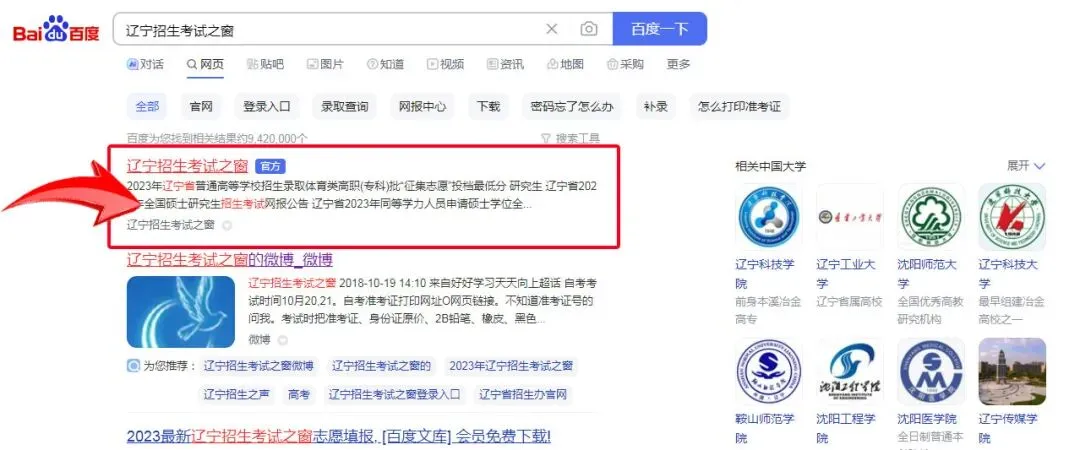Open 沈阳工程学院 logo

point(850,372)
